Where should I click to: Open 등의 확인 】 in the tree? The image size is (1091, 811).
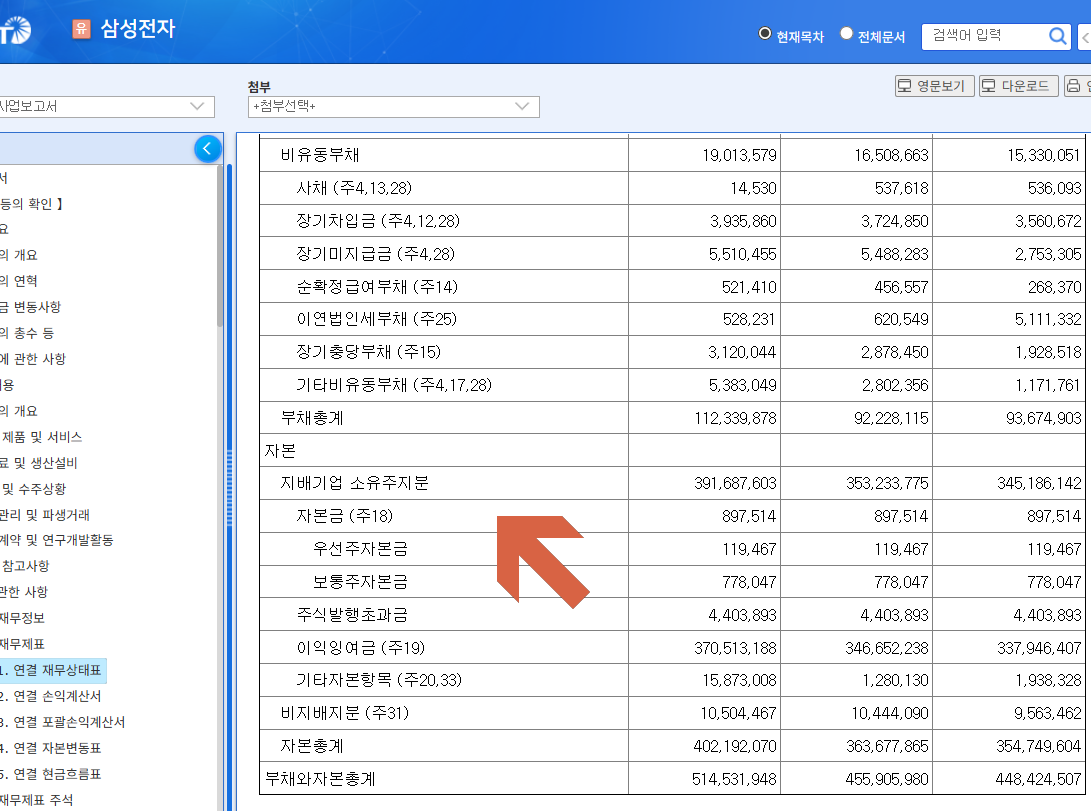coord(32,204)
